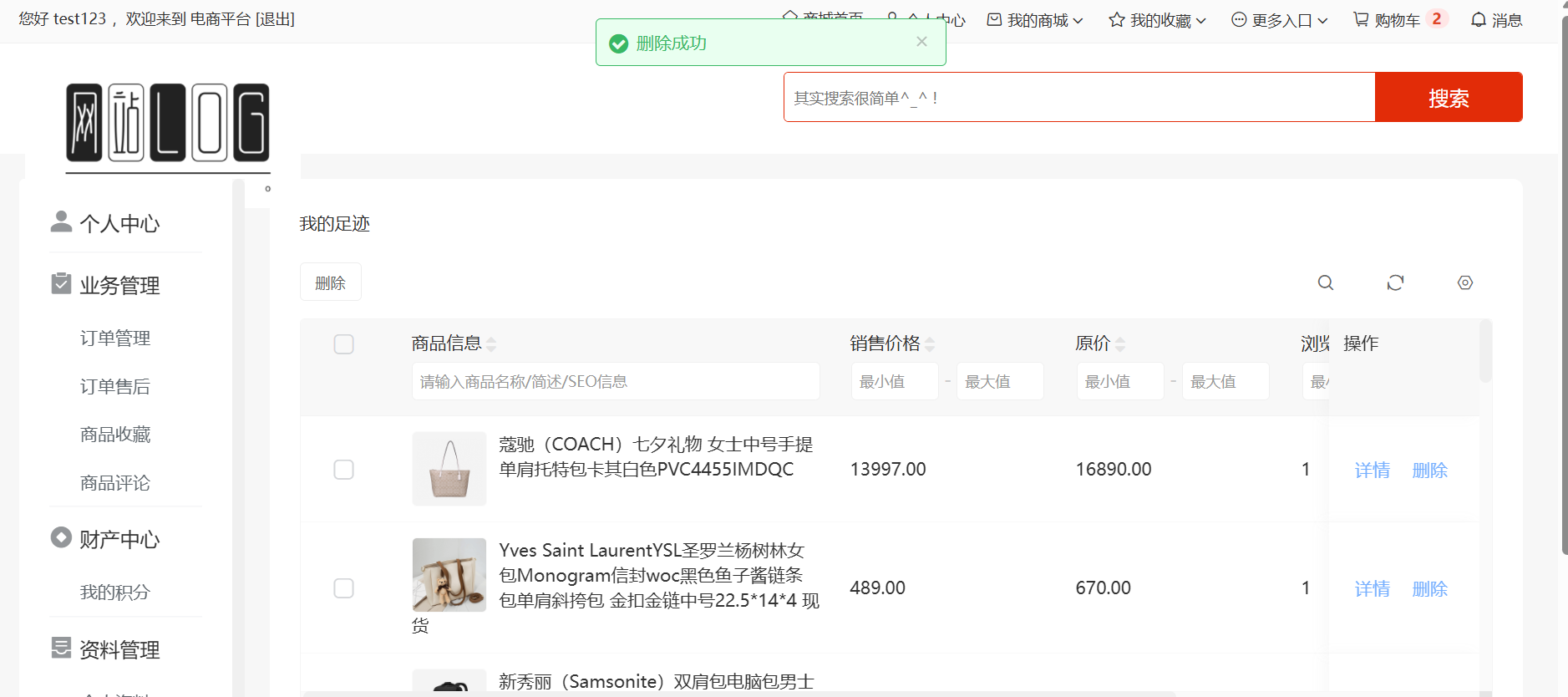Click the red 搜索 button

1449,97
